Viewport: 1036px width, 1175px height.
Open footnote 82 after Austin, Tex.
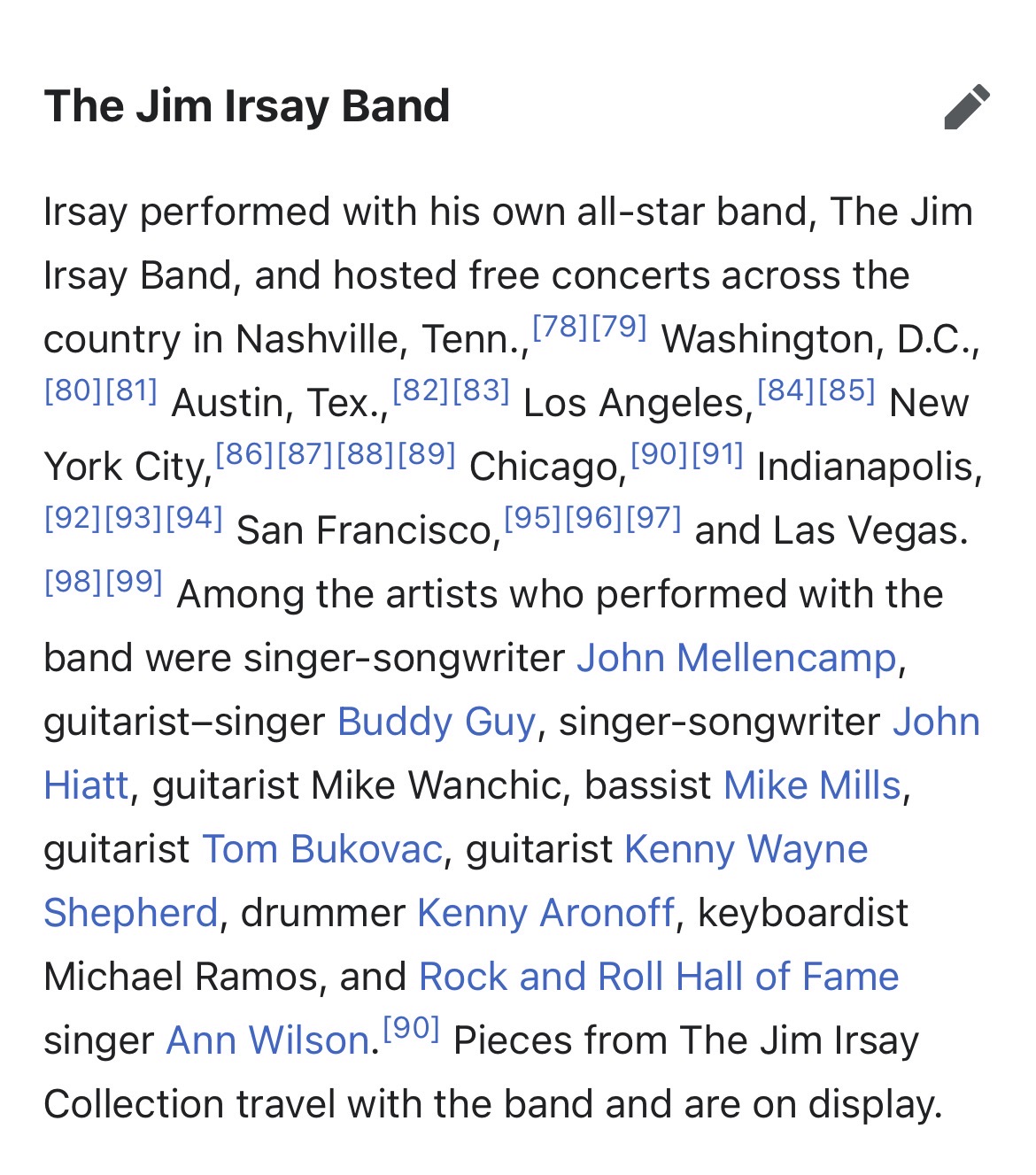(x=421, y=390)
